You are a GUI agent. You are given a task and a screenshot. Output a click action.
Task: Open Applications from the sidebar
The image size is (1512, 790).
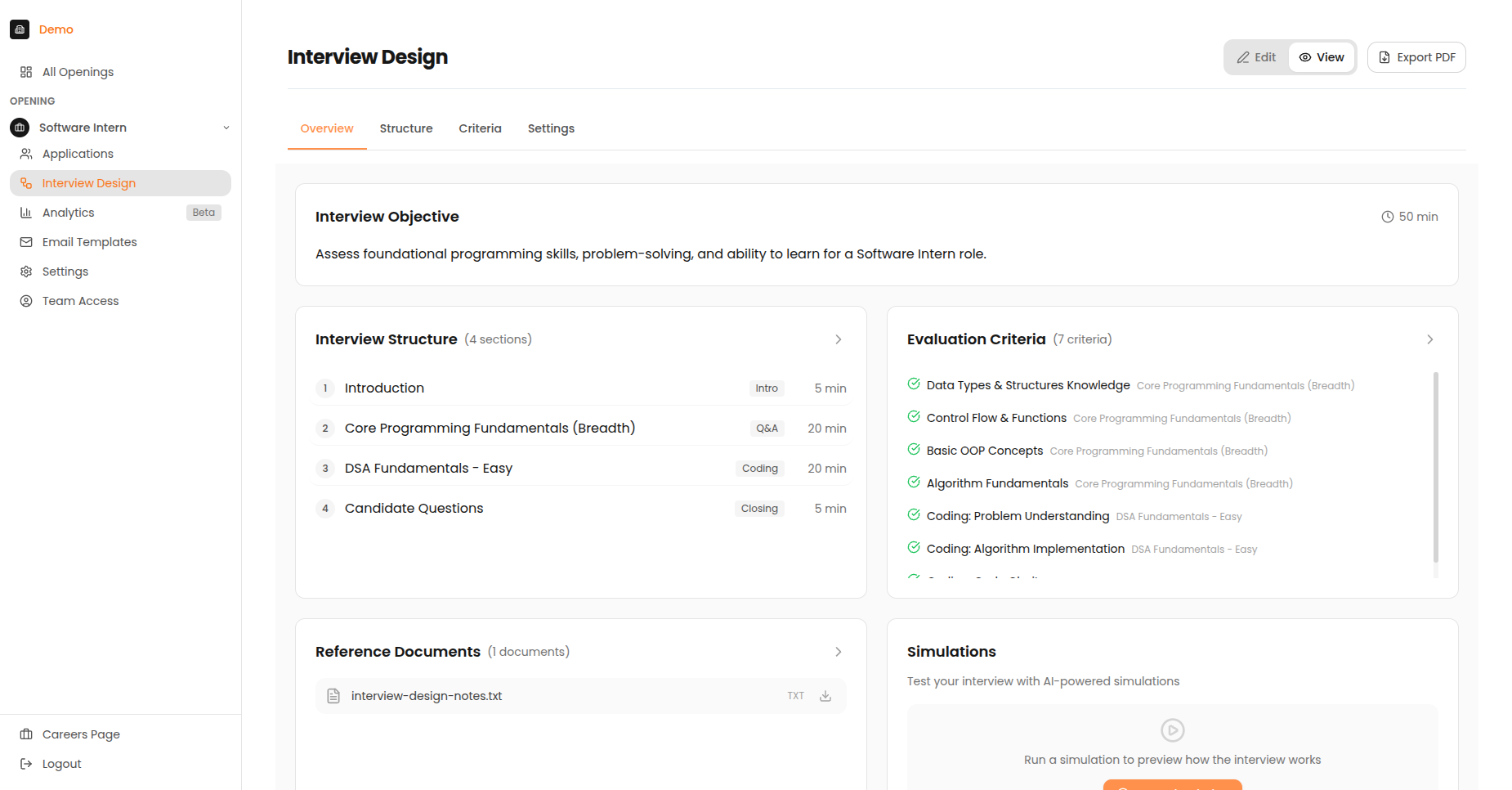coord(78,154)
